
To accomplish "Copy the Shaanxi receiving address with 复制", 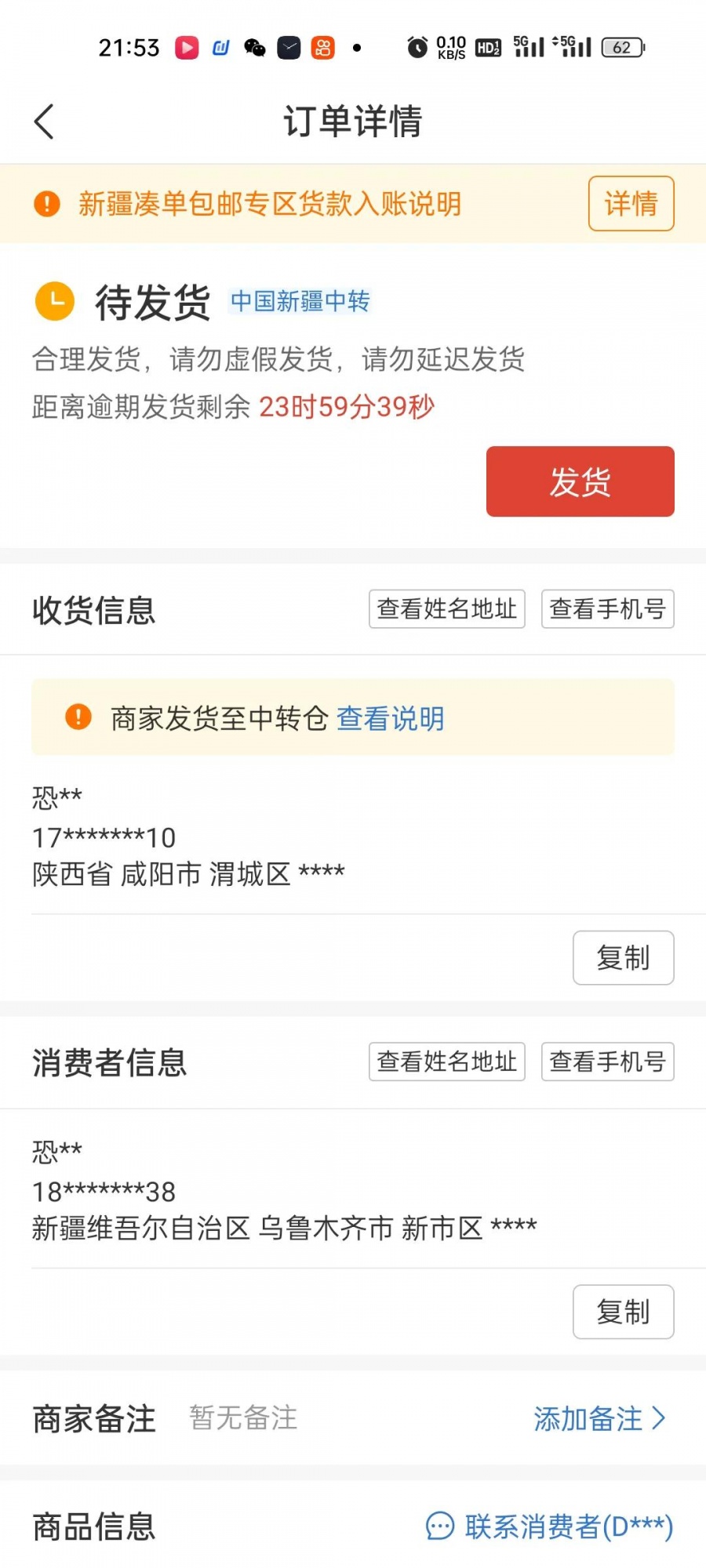I will pos(624,957).
